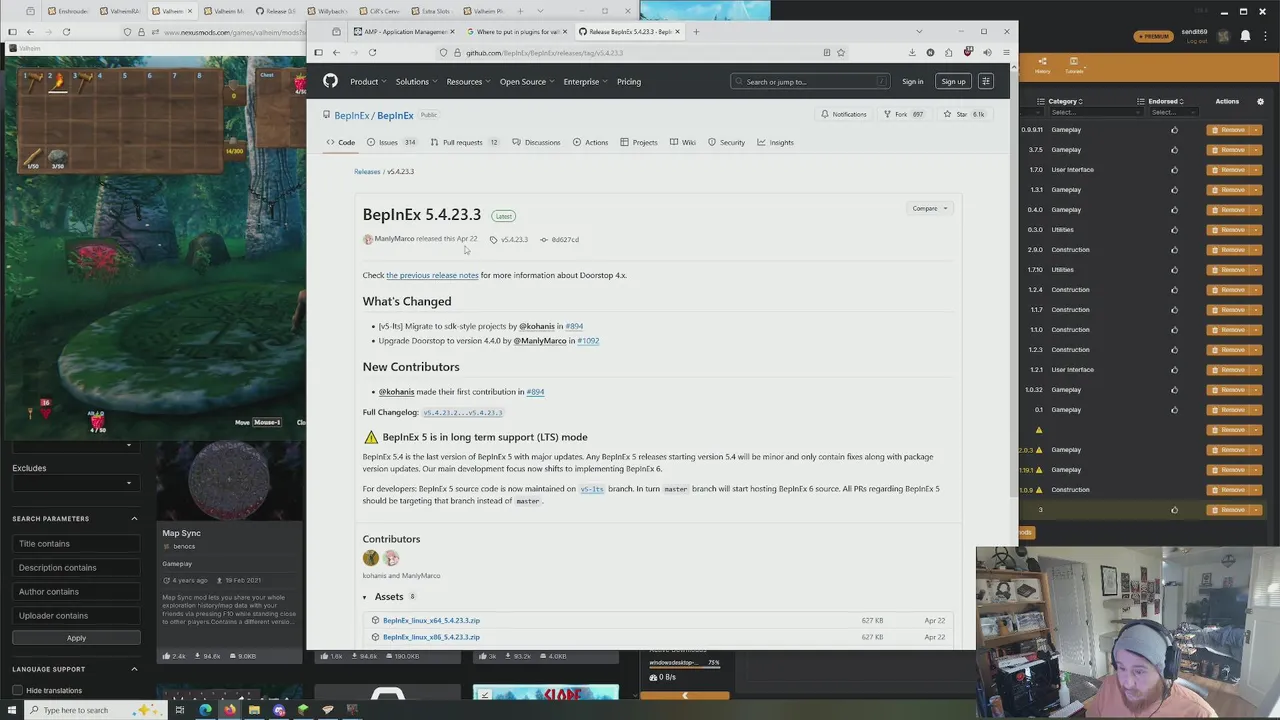Open Microsoft Edge from the taskbar
Image resolution: width=1280 pixels, height=720 pixels.
(205, 710)
